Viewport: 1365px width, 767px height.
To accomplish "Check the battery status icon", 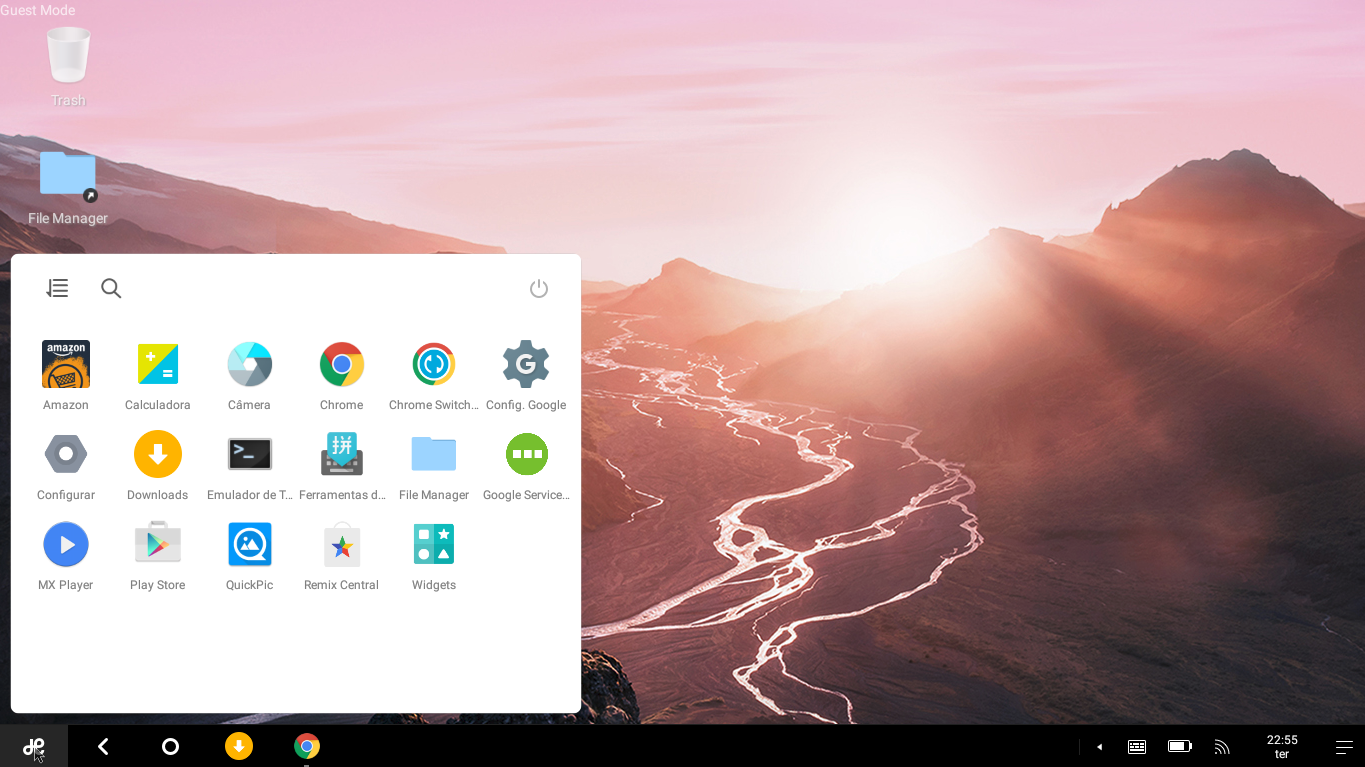I will coord(1180,746).
